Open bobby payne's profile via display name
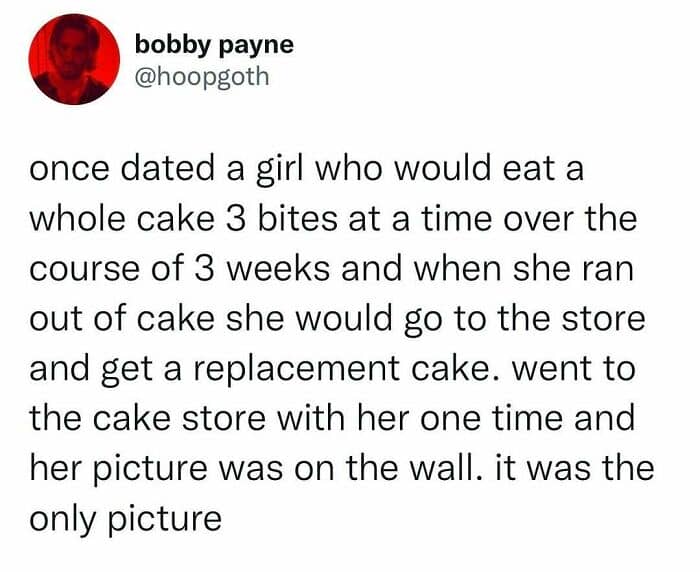This screenshot has height=572, width=700. click(214, 45)
